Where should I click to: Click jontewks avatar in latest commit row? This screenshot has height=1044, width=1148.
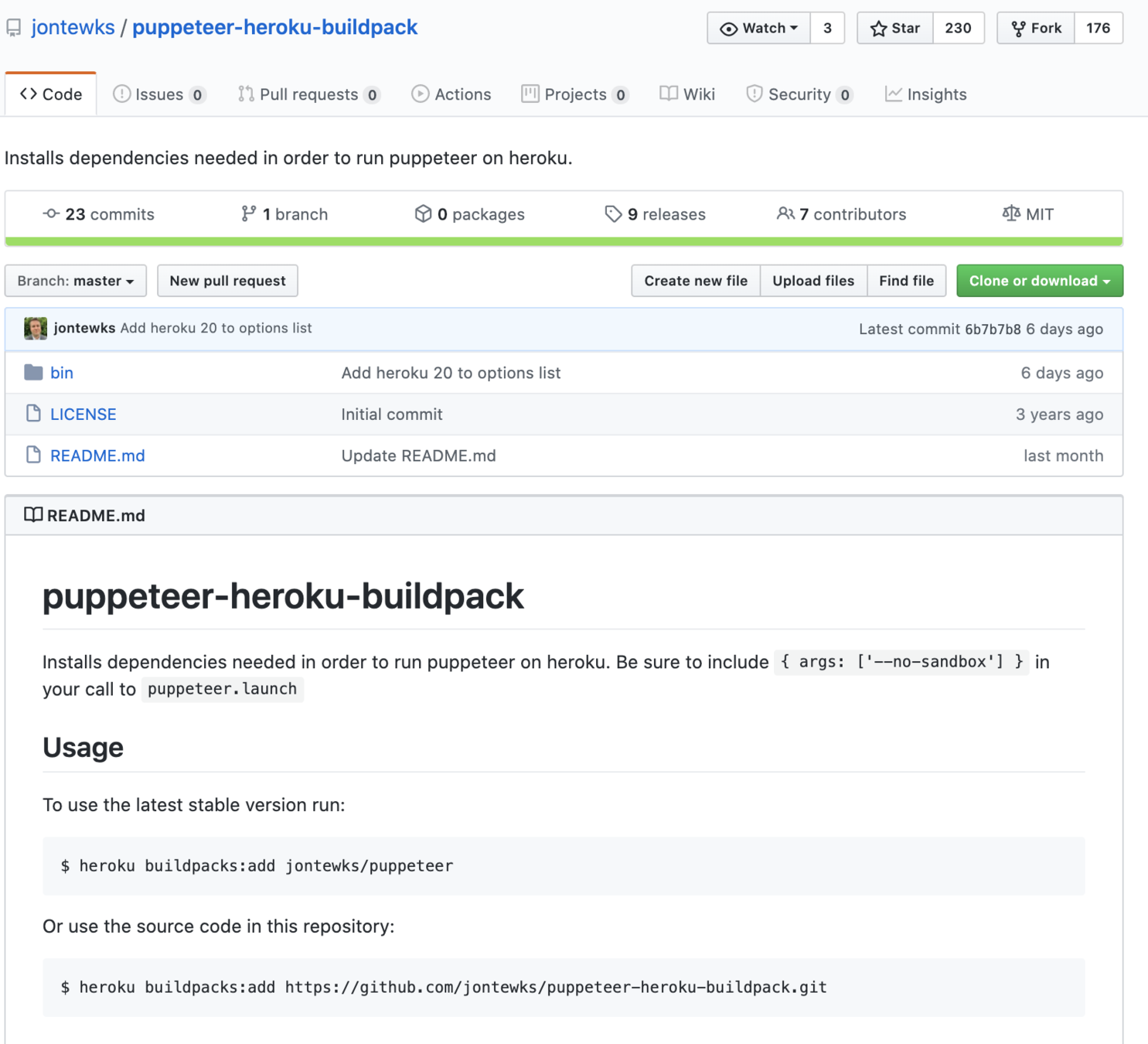(x=36, y=329)
